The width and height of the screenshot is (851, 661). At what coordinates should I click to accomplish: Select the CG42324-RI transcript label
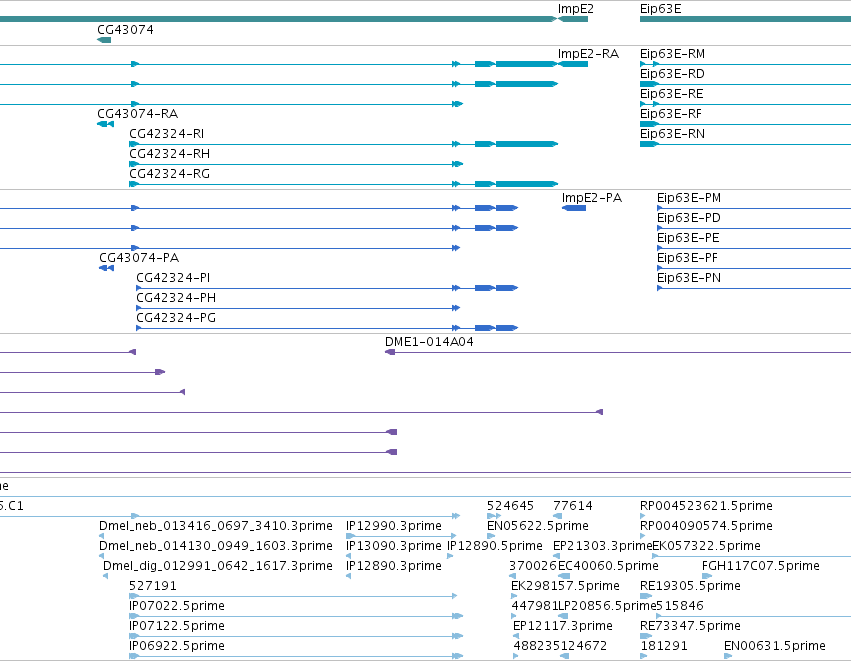(167, 134)
